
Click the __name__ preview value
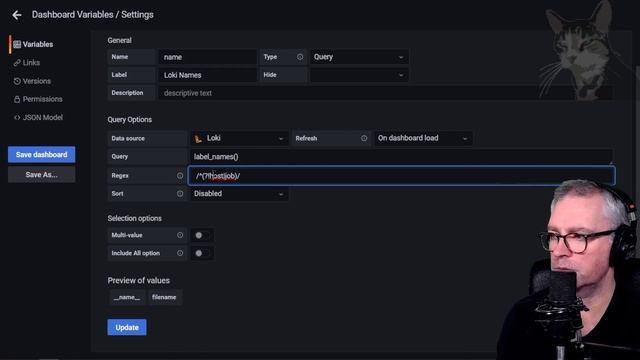pos(127,297)
